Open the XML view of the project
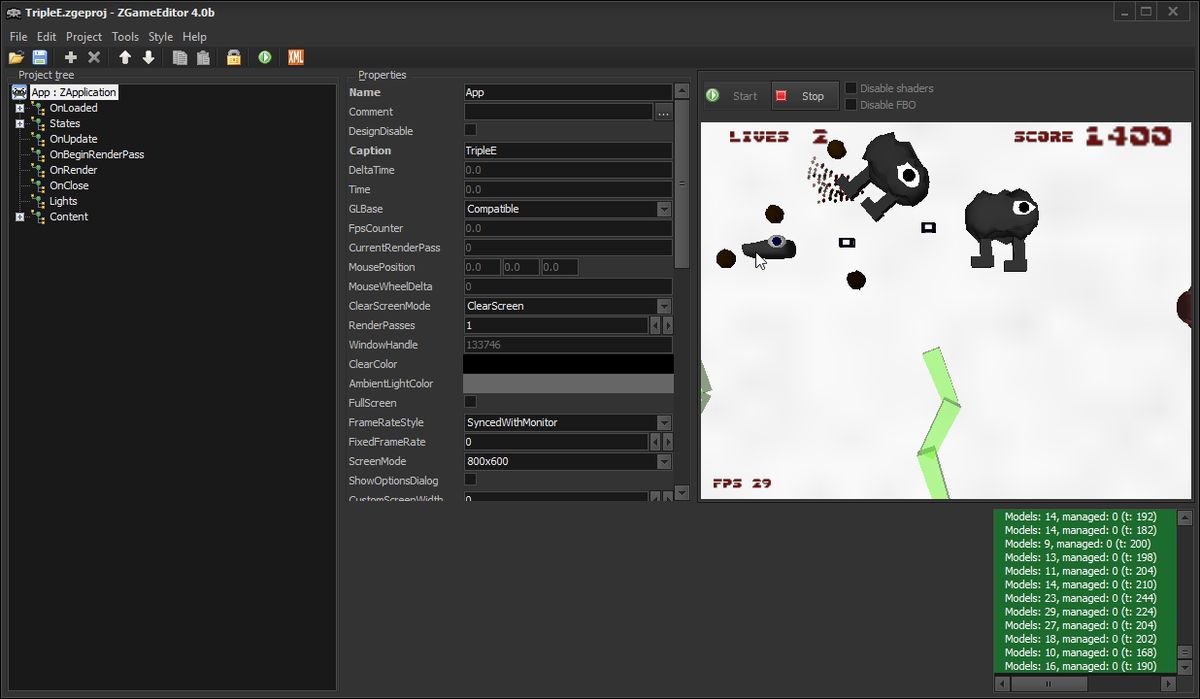The width and height of the screenshot is (1200, 699). (x=295, y=57)
